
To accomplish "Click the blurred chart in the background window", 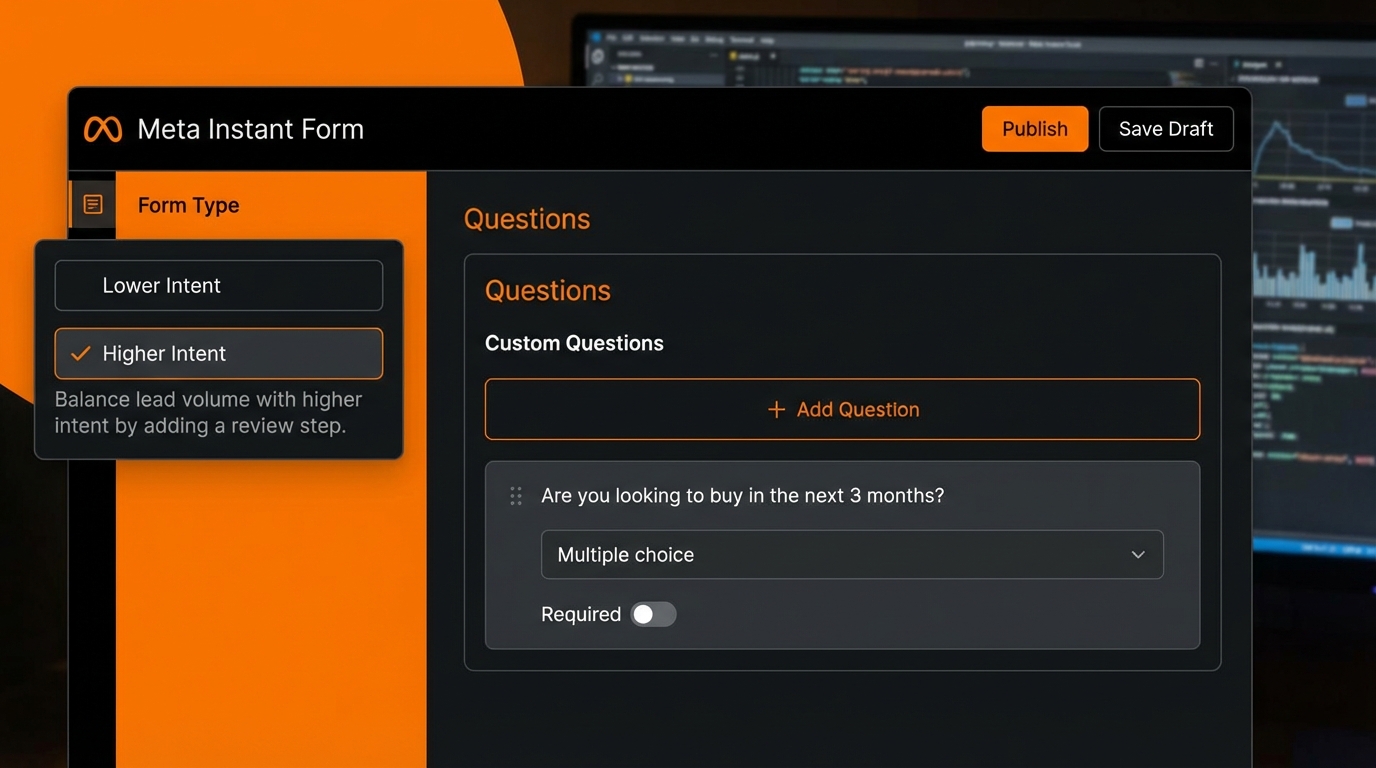I will [x=1312, y=260].
